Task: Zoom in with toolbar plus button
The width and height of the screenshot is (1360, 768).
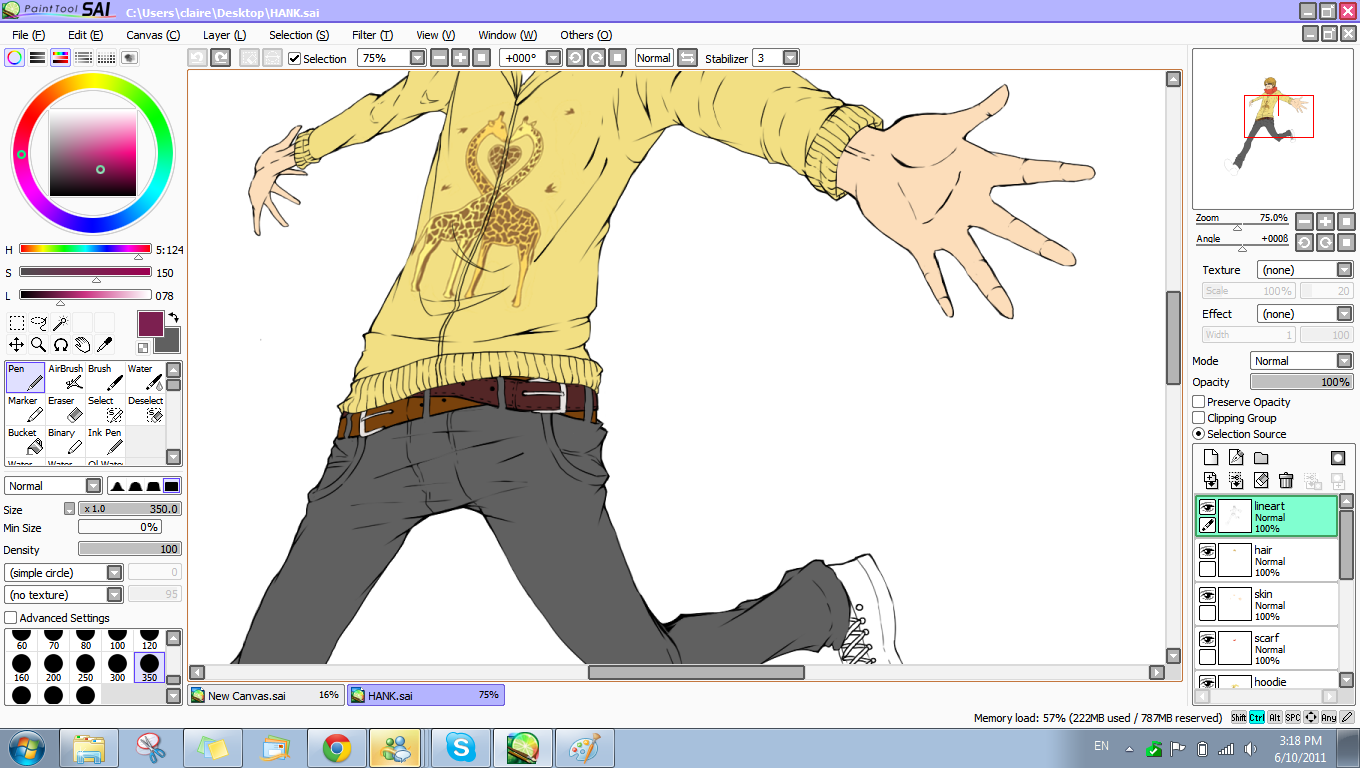Action: click(x=461, y=58)
